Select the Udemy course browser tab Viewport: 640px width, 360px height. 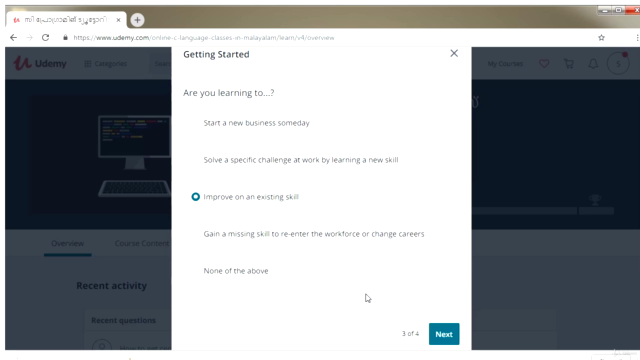coord(66,20)
